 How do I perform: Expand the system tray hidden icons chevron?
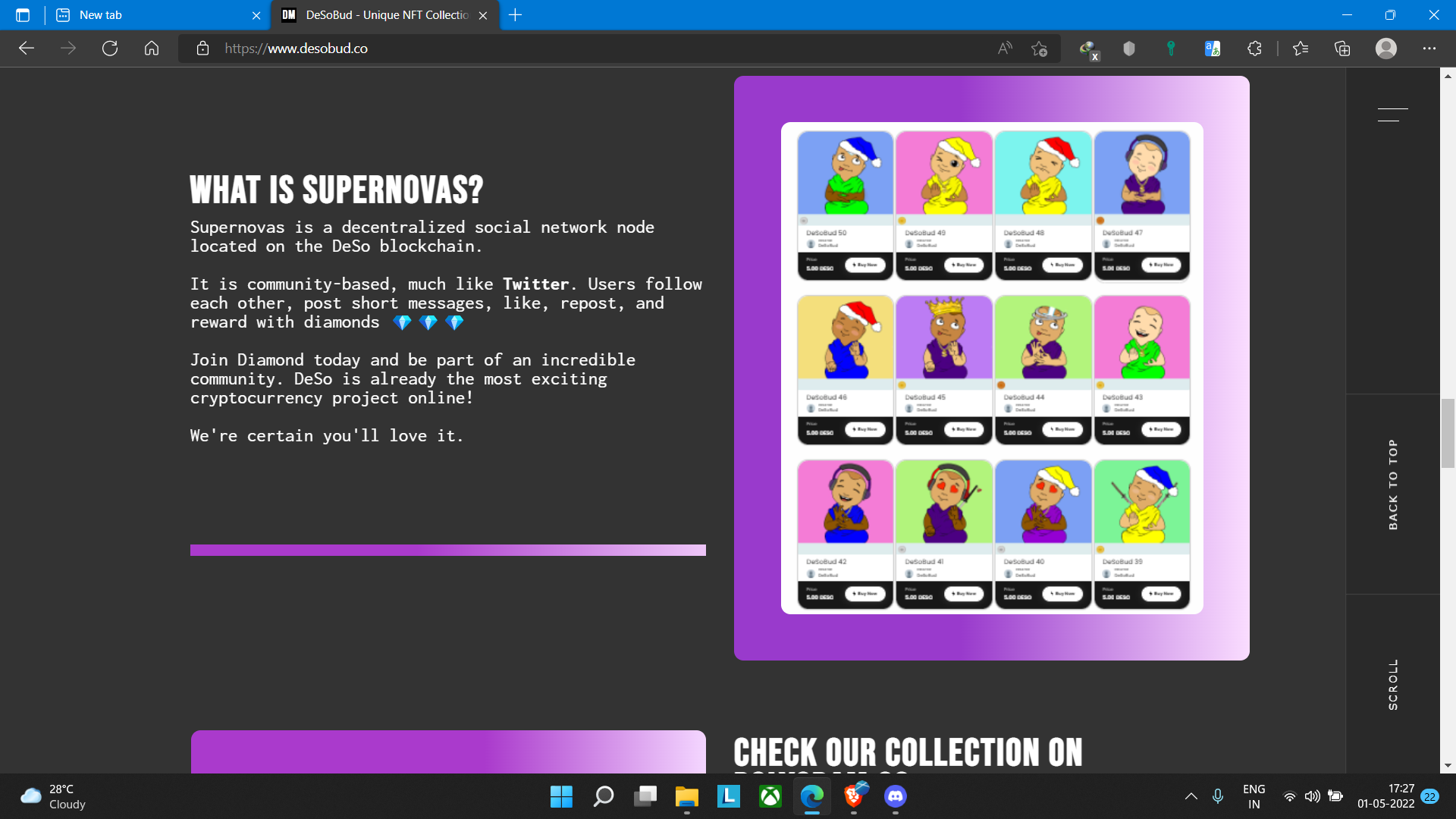click(x=1191, y=796)
